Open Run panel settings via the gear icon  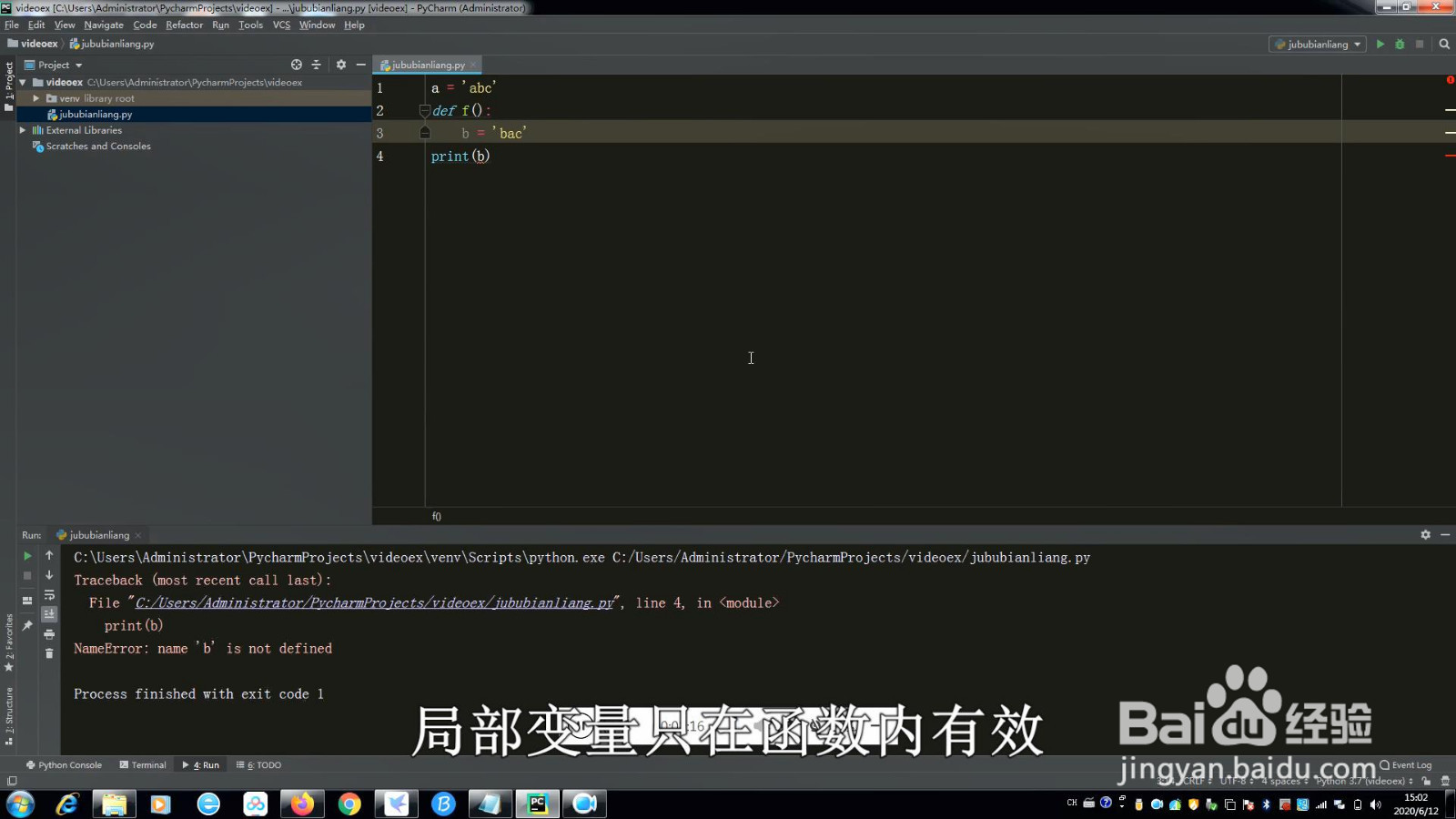click(1426, 535)
